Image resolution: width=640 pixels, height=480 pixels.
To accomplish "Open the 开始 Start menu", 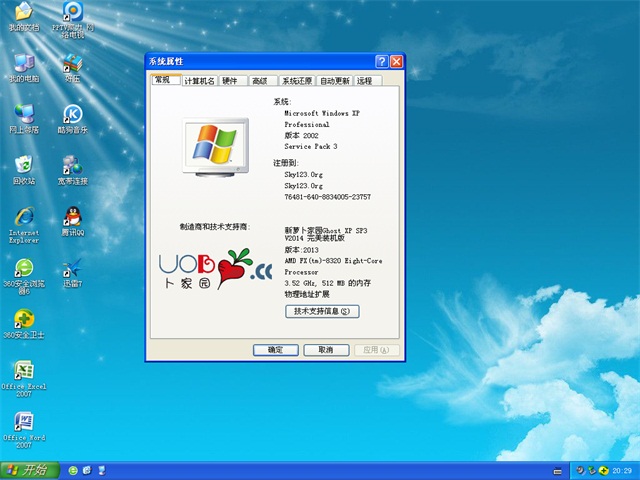I will point(27,470).
